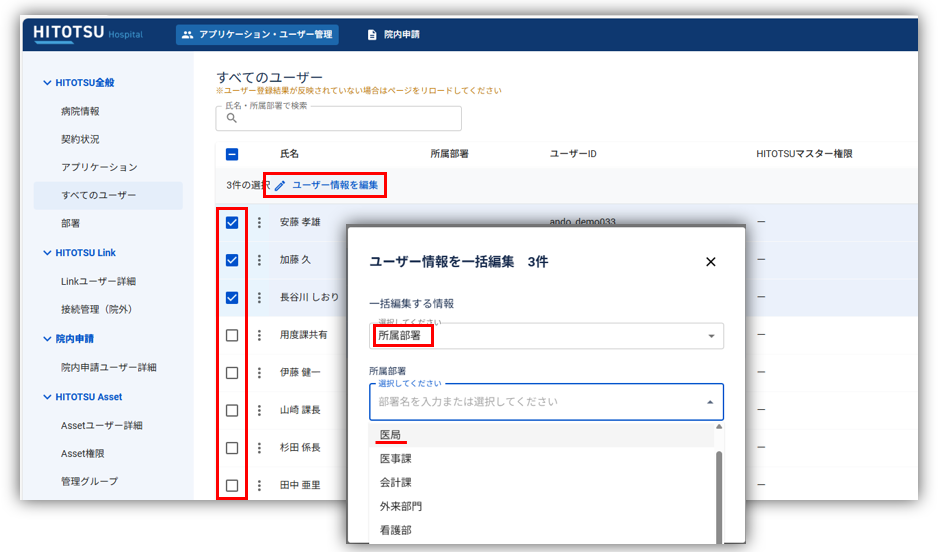Collapse the 部署名 selection dropdown arrow
The width and height of the screenshot is (939, 552).
tap(710, 402)
